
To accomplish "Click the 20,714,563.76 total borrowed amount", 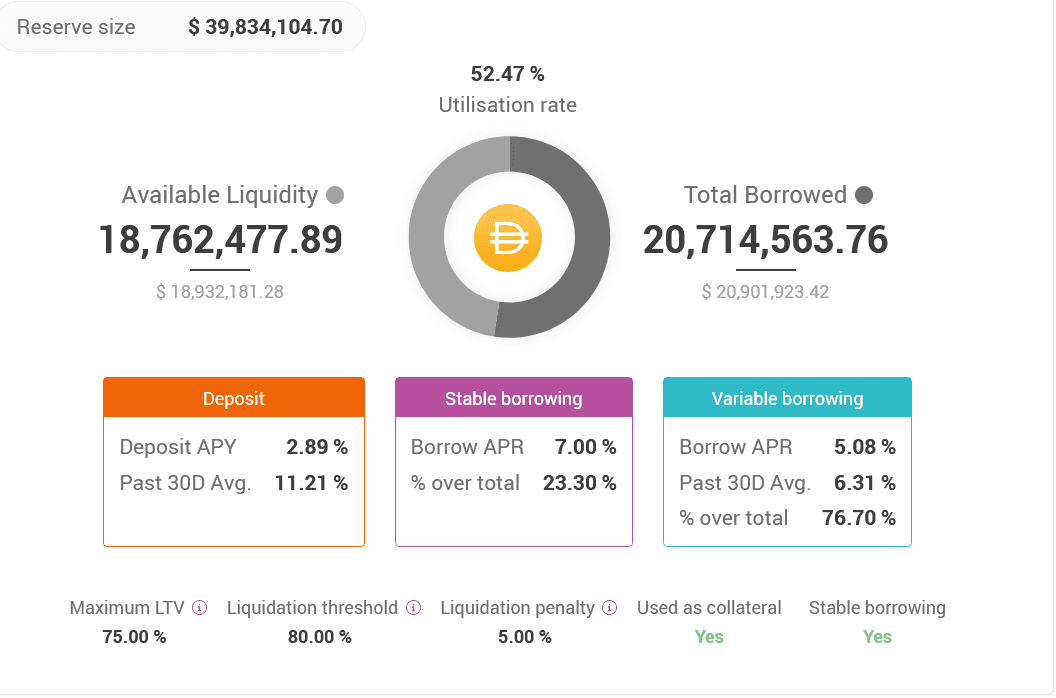I will pyautogui.click(x=765, y=240).
